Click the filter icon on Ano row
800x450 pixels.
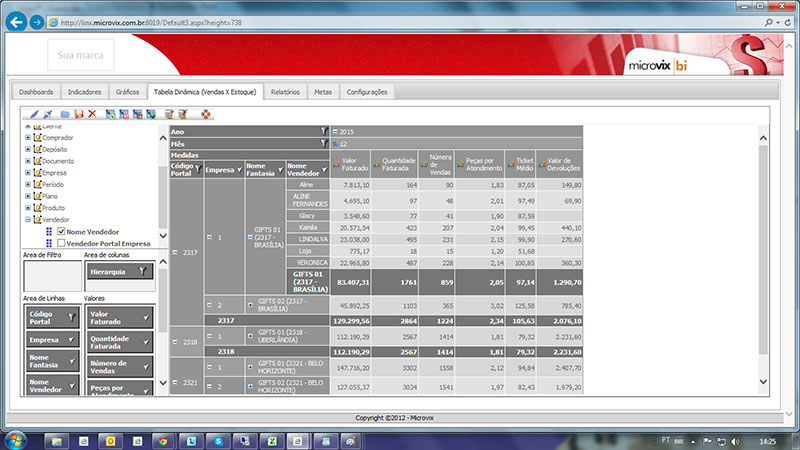322,132
